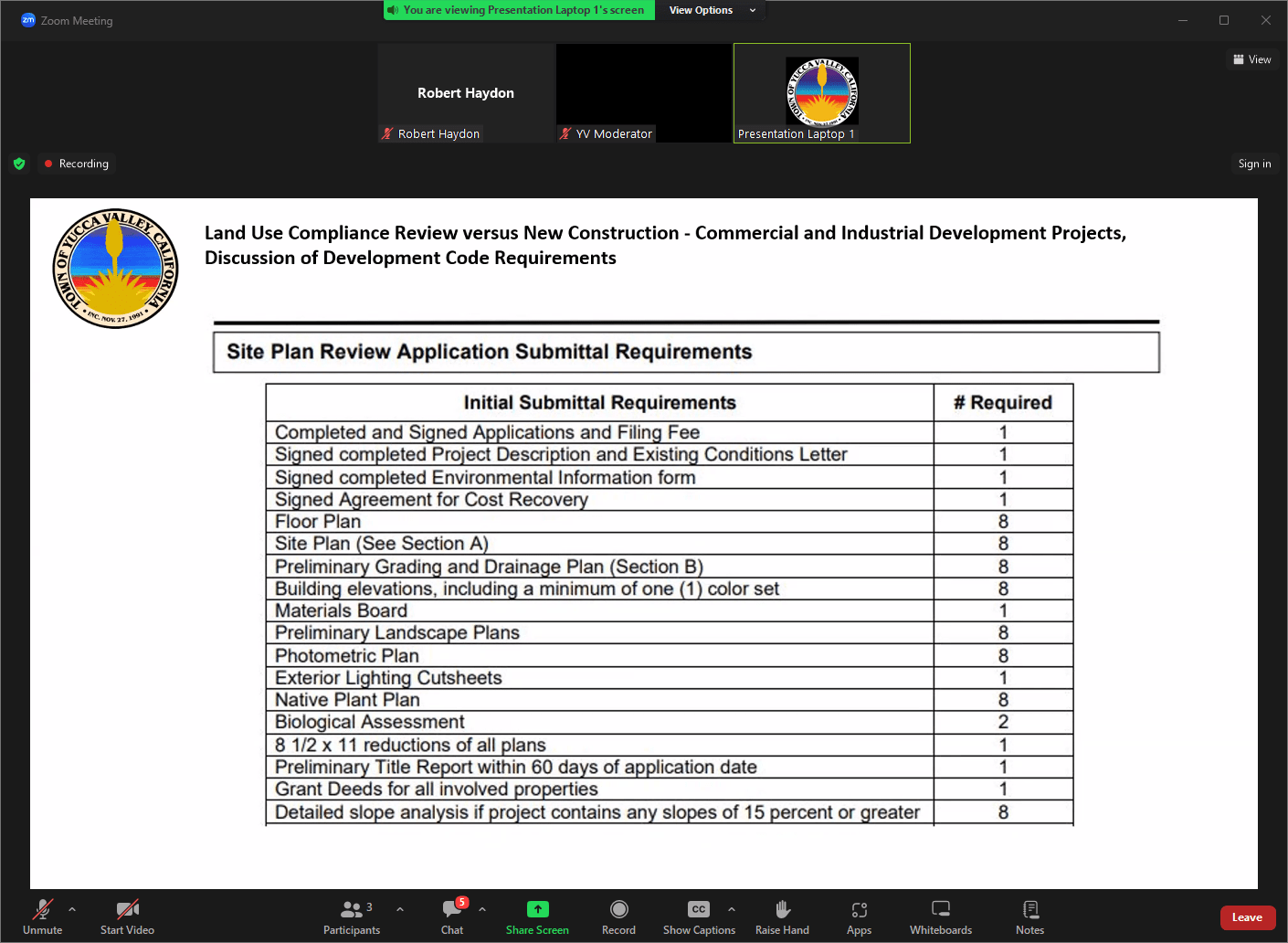Click YV Moderator's muted microphone icon
The width and height of the screenshot is (1288, 943).
point(565,133)
